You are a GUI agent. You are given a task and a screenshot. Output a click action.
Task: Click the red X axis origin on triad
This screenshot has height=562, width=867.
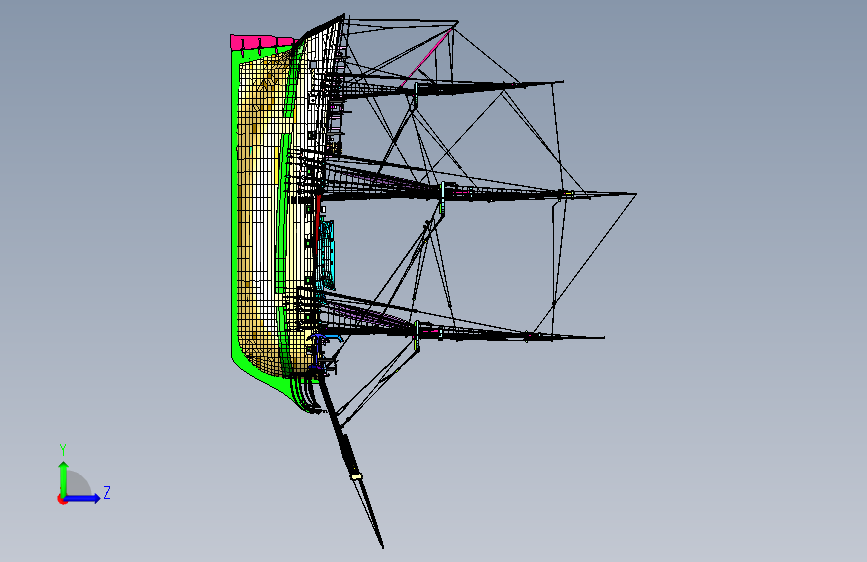(x=61, y=499)
